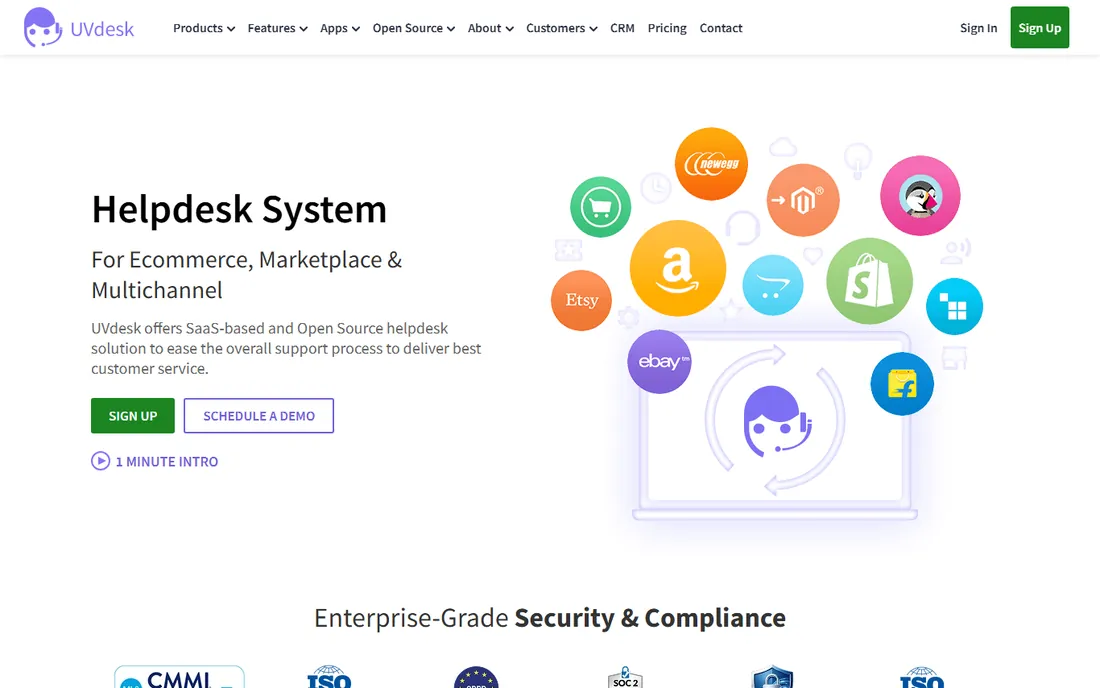Click the green SIGN UP hero button

pyautogui.click(x=133, y=416)
